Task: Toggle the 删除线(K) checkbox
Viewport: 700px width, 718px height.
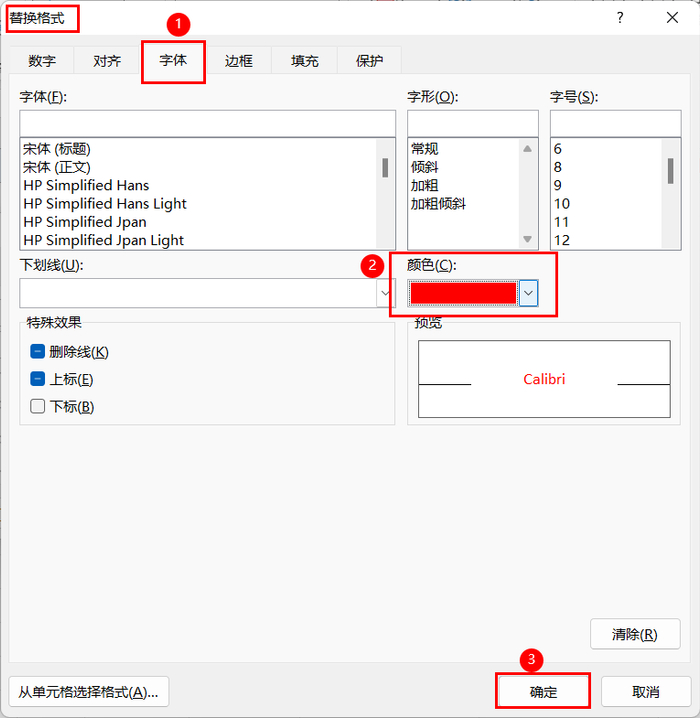Action: coord(38,352)
